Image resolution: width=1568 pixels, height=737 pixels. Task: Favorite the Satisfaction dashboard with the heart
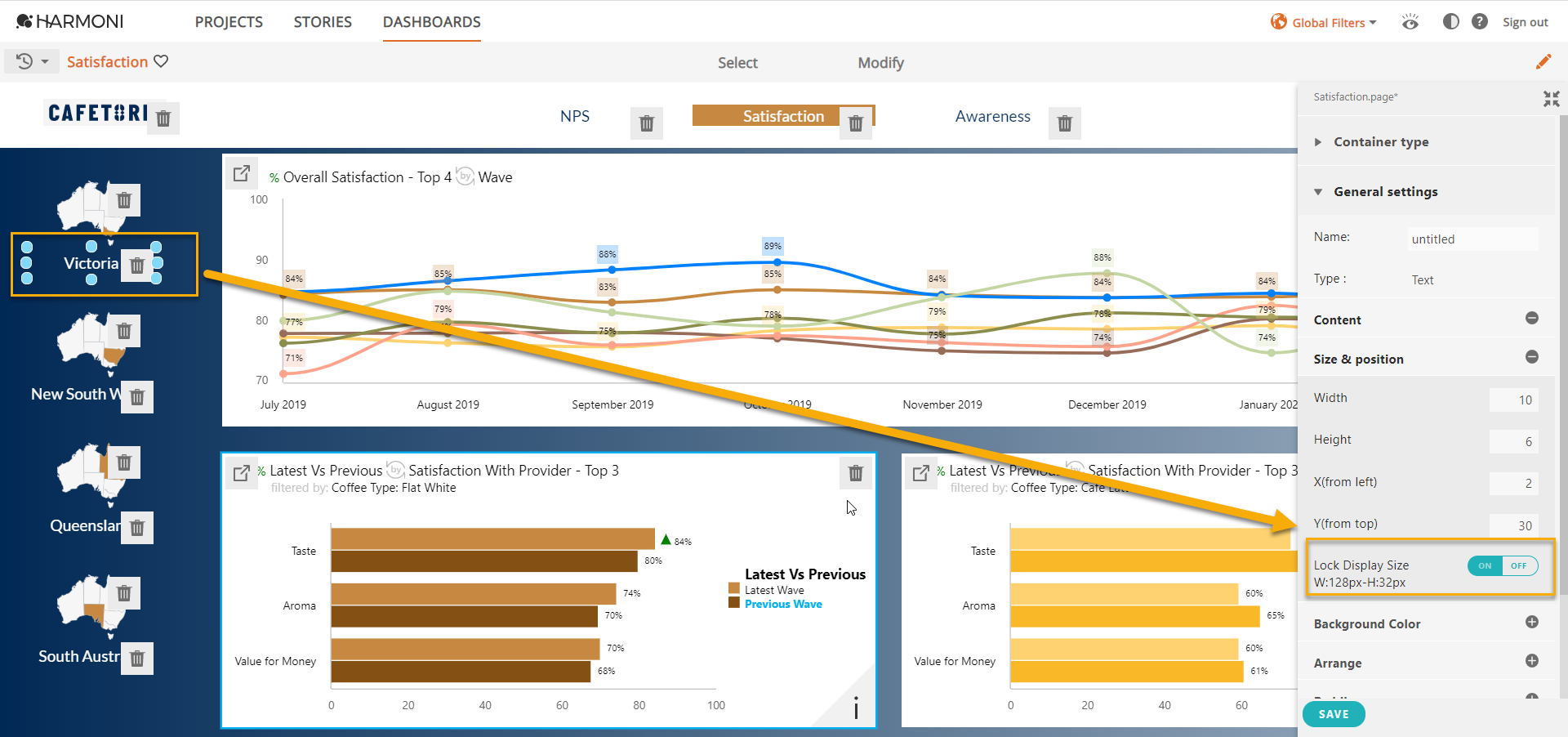click(161, 61)
